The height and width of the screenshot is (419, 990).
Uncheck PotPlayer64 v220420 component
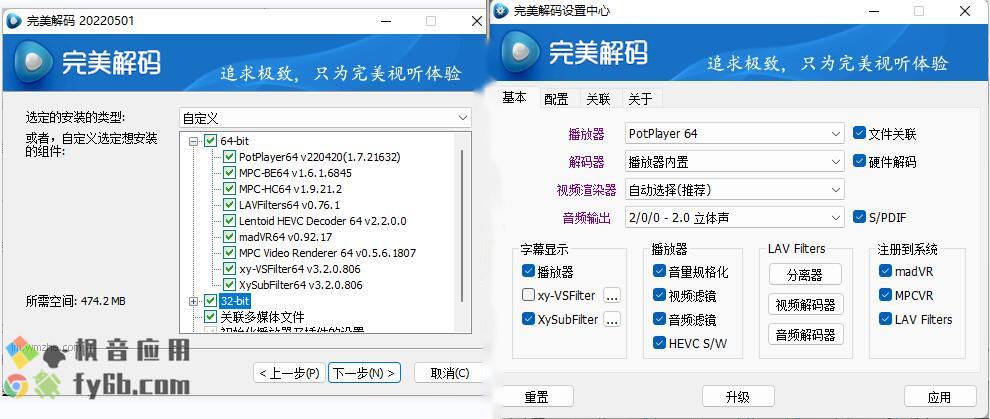[x=229, y=156]
